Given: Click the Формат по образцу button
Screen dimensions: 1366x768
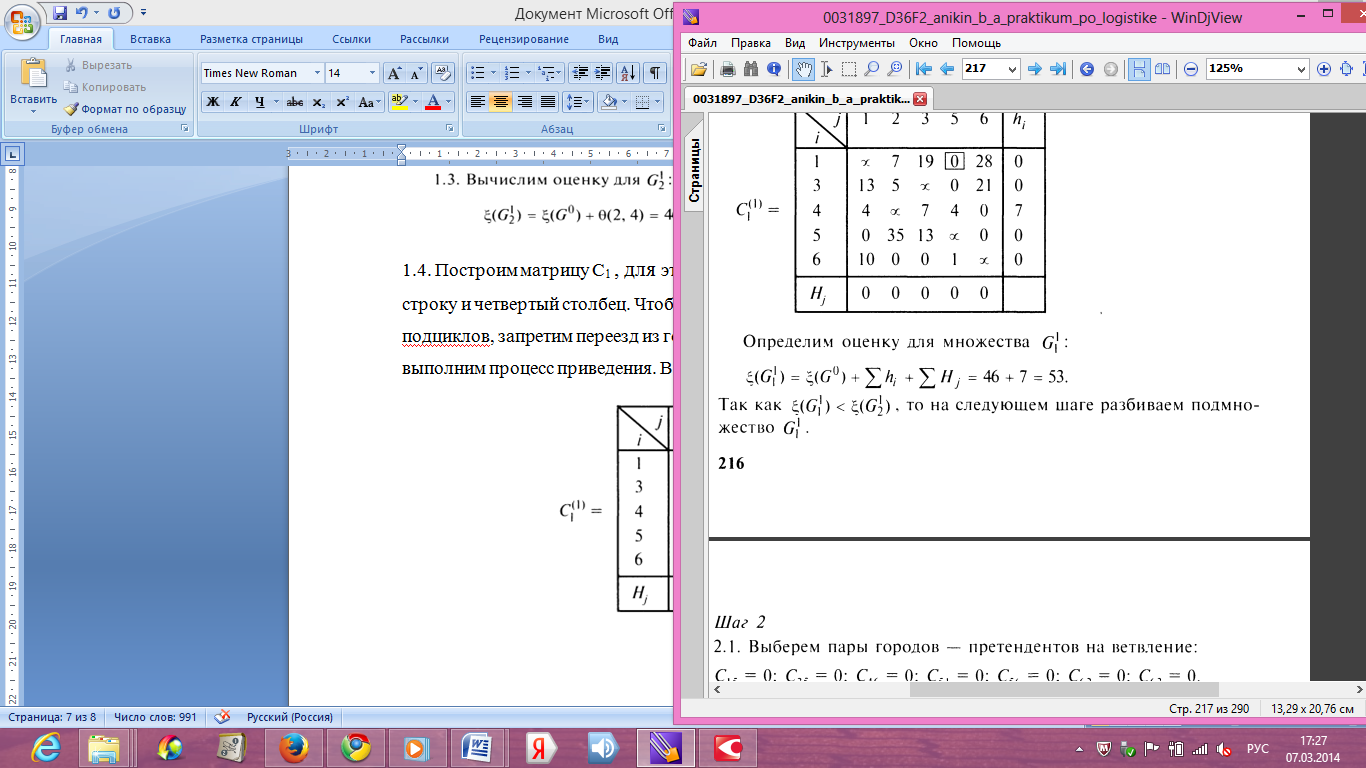Looking at the screenshot, I should click(125, 109).
